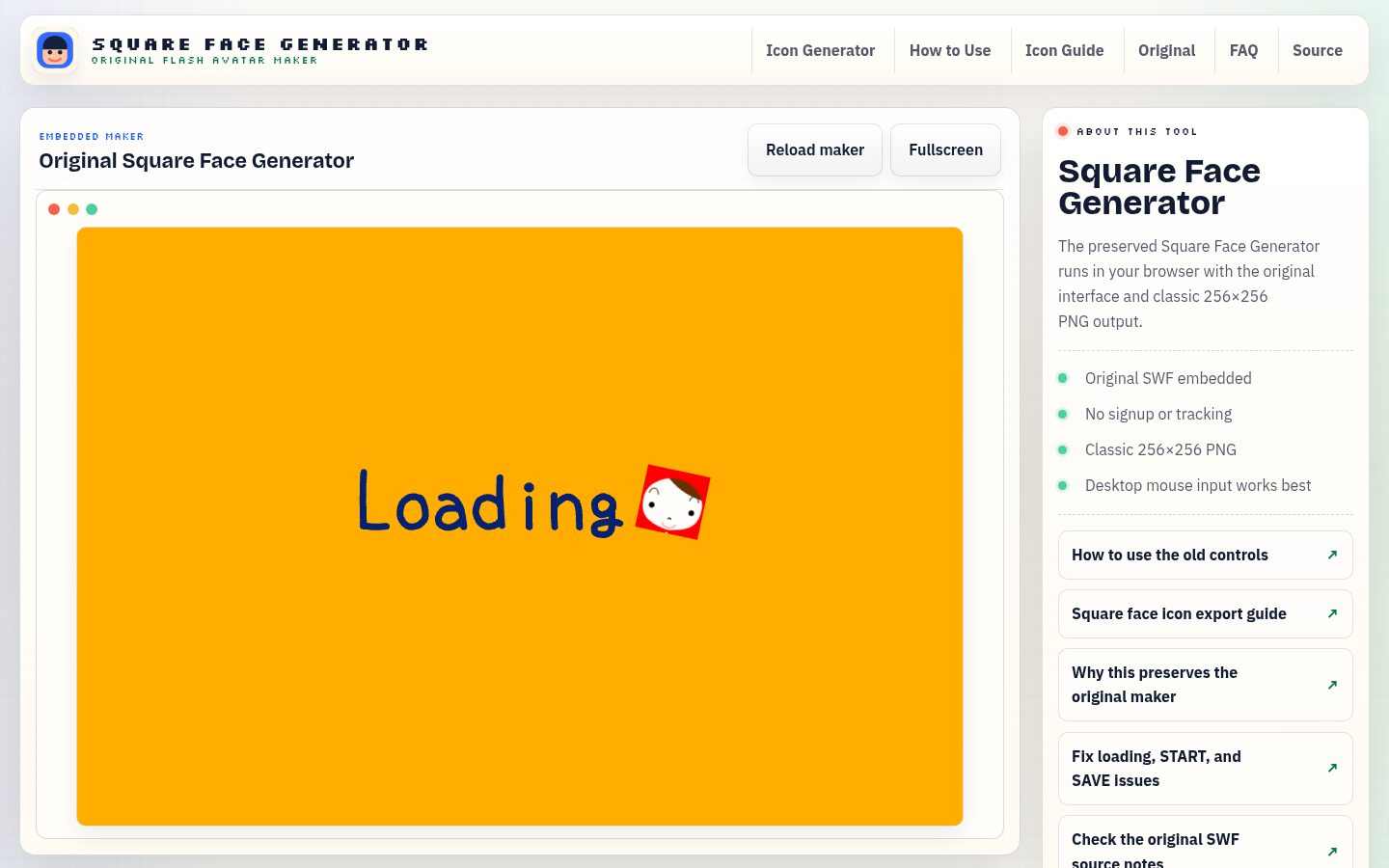Click 'Desktop mouse input works best' text
The height and width of the screenshot is (868, 1389).
1198,485
